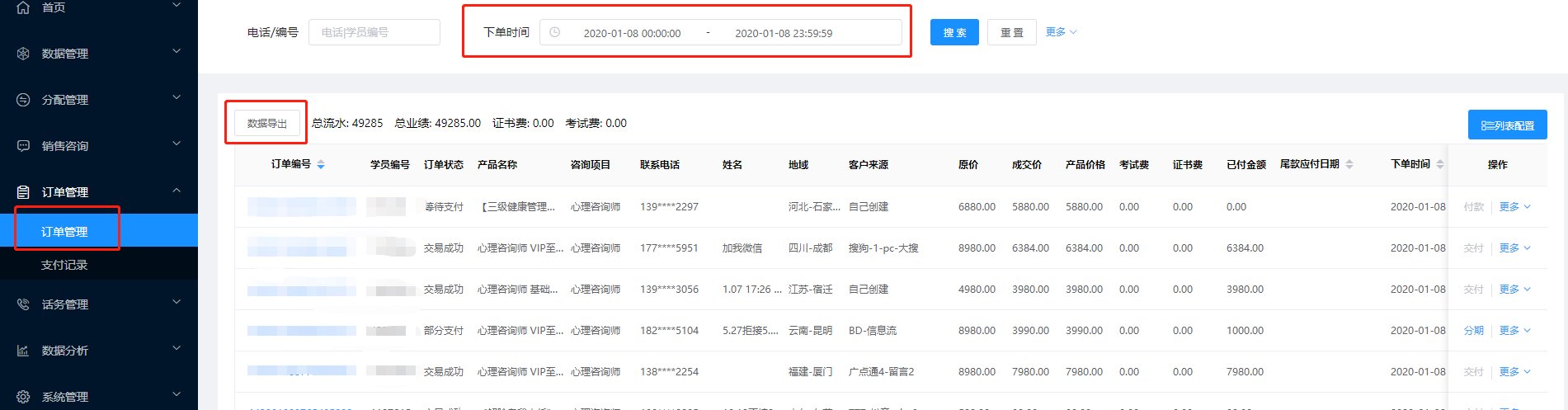Open the 数据管理 menu item
This screenshot has width=1568, height=410.
click(x=99, y=54)
